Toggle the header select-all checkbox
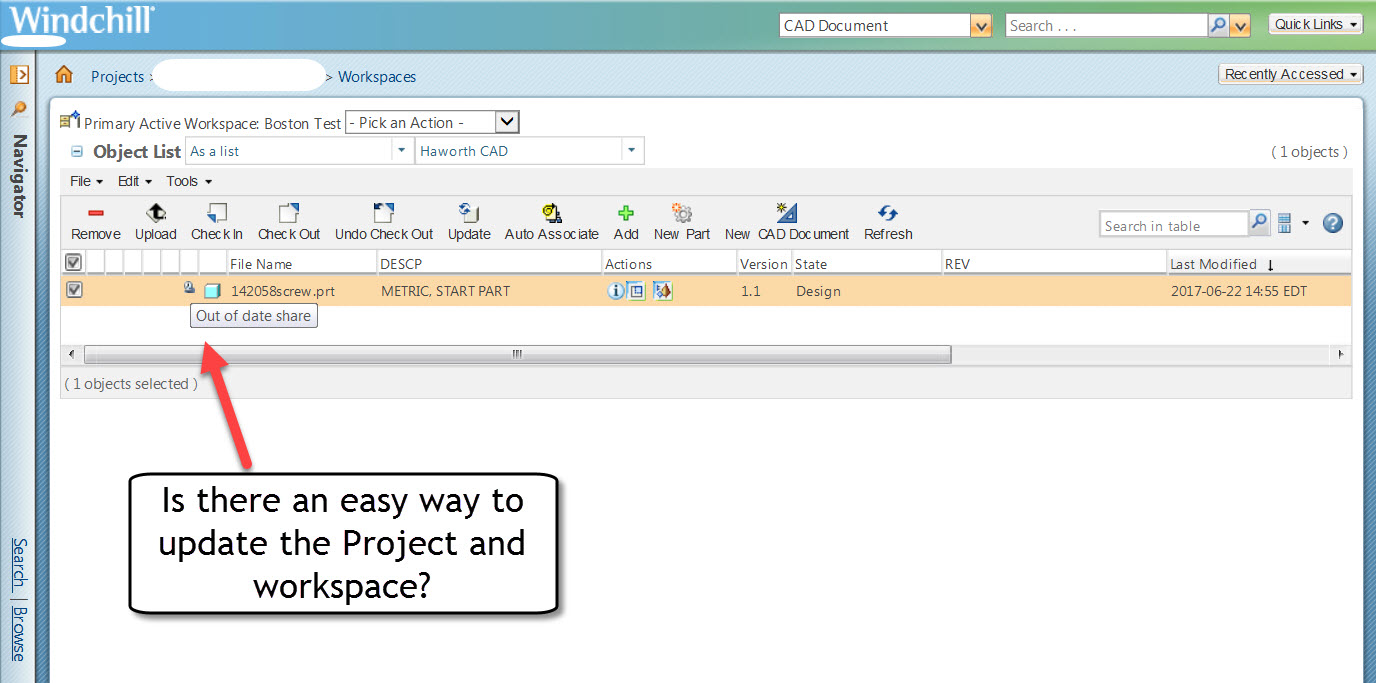Screen dimensions: 1376x683 coord(72,261)
